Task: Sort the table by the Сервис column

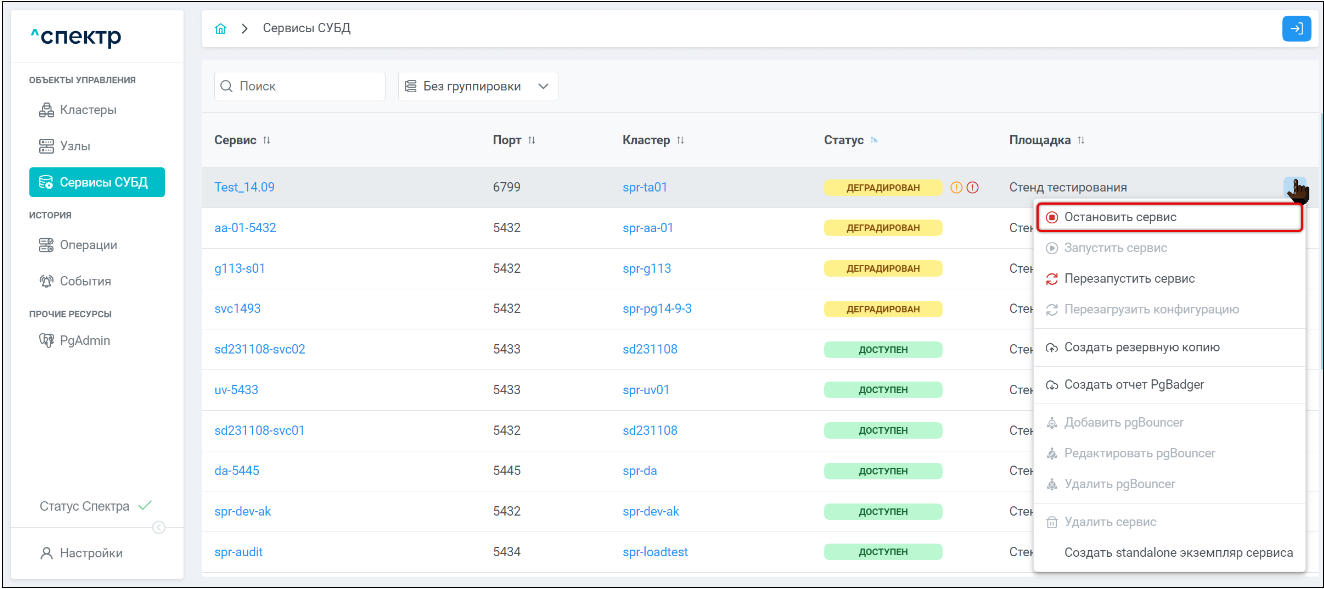Action: 267,141
